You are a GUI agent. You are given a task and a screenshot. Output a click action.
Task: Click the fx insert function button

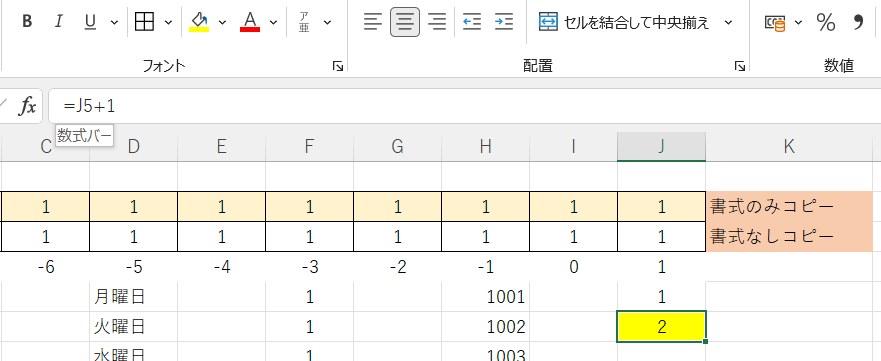(27, 106)
